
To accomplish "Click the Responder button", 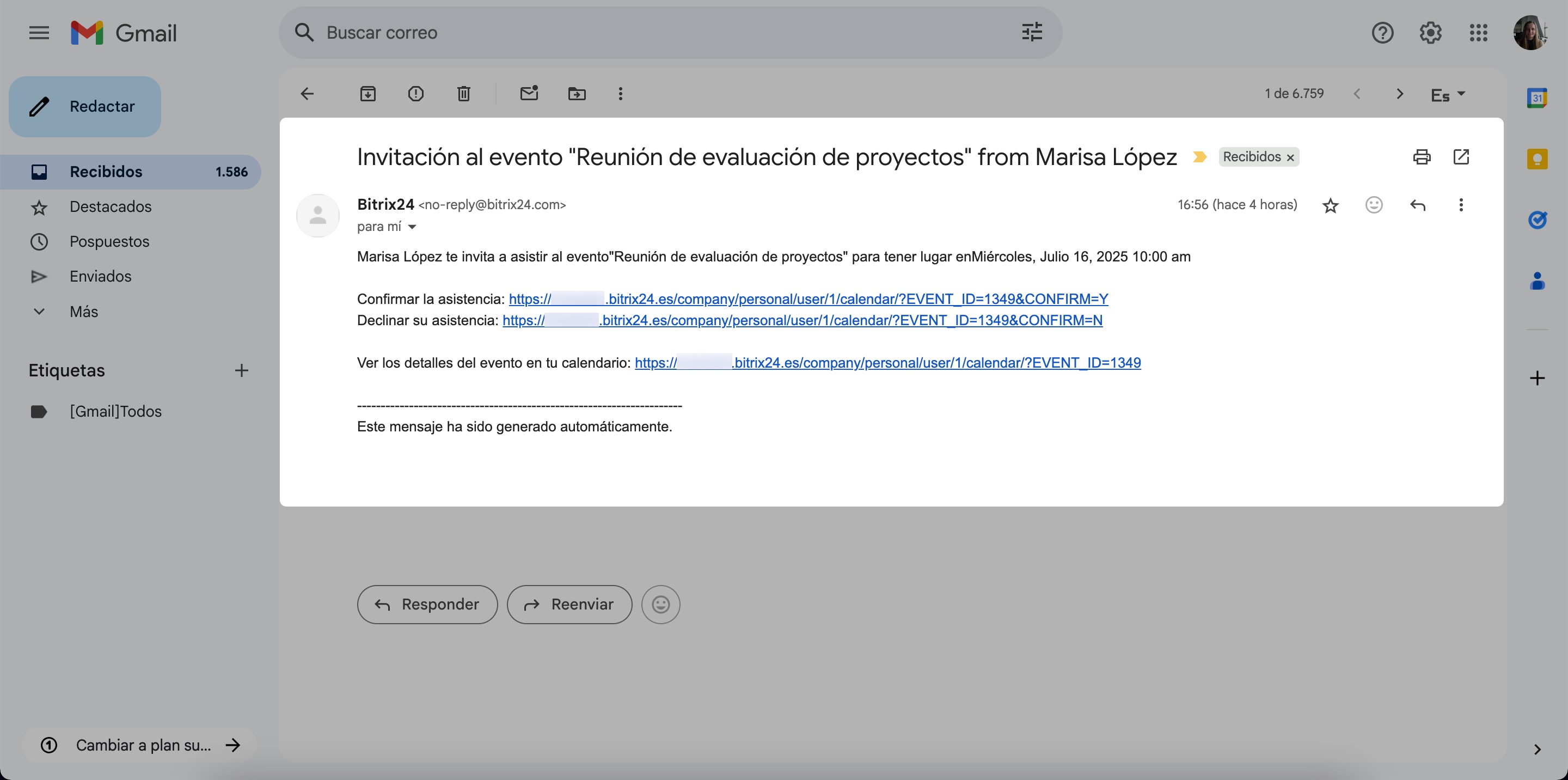I will tap(427, 605).
